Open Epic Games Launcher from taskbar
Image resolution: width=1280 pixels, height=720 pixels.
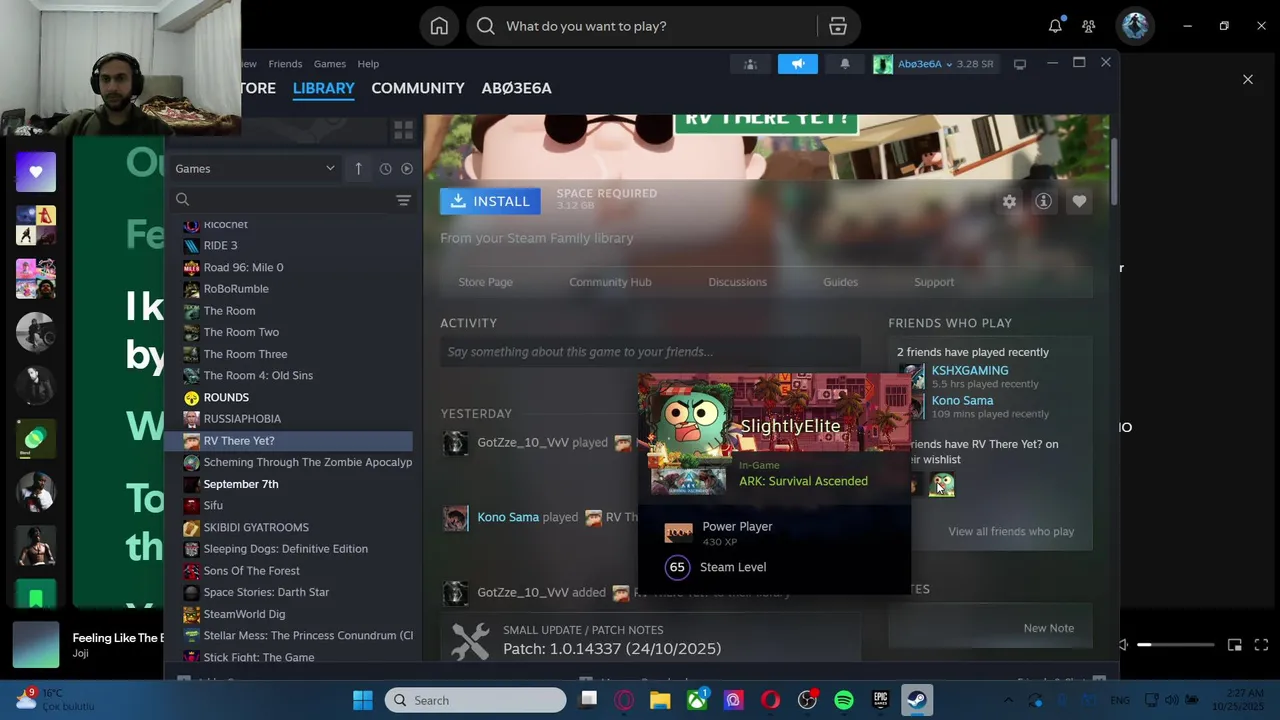[880, 700]
